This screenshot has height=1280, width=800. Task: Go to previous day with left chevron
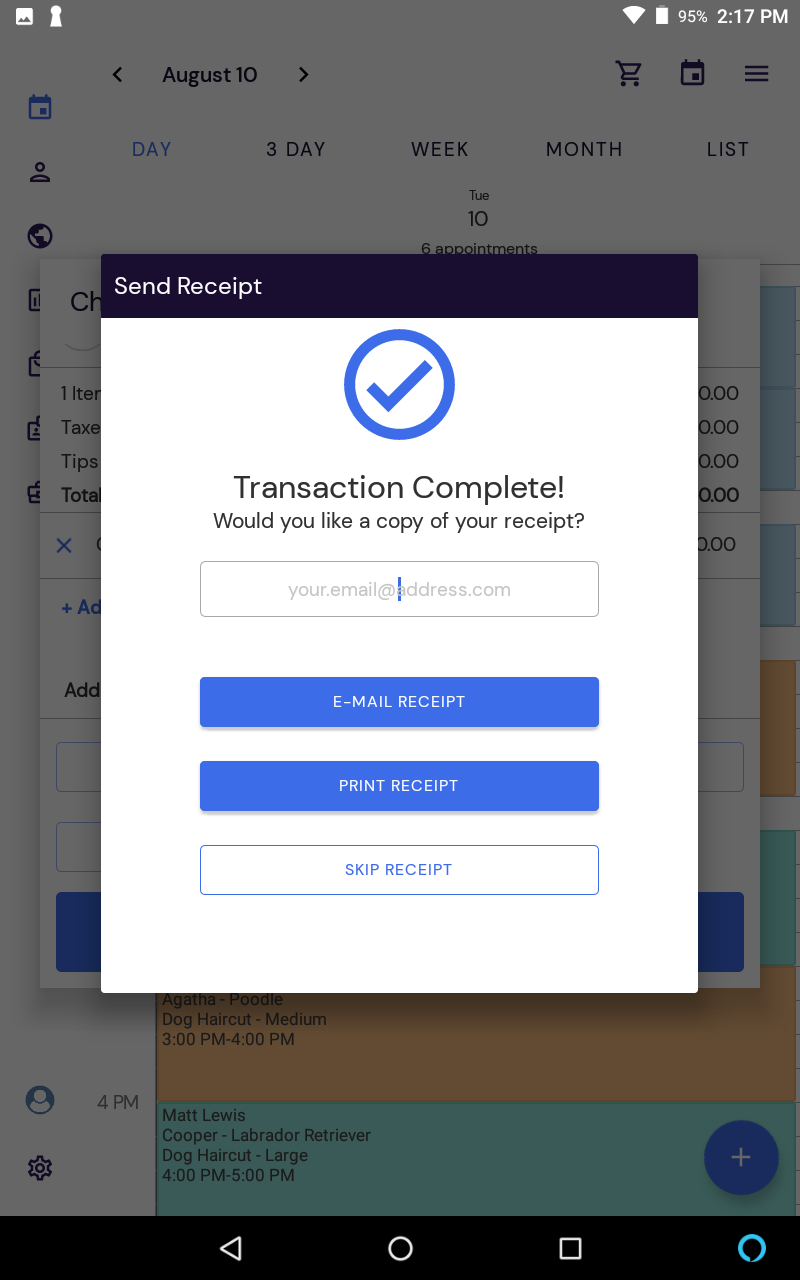pyautogui.click(x=117, y=75)
